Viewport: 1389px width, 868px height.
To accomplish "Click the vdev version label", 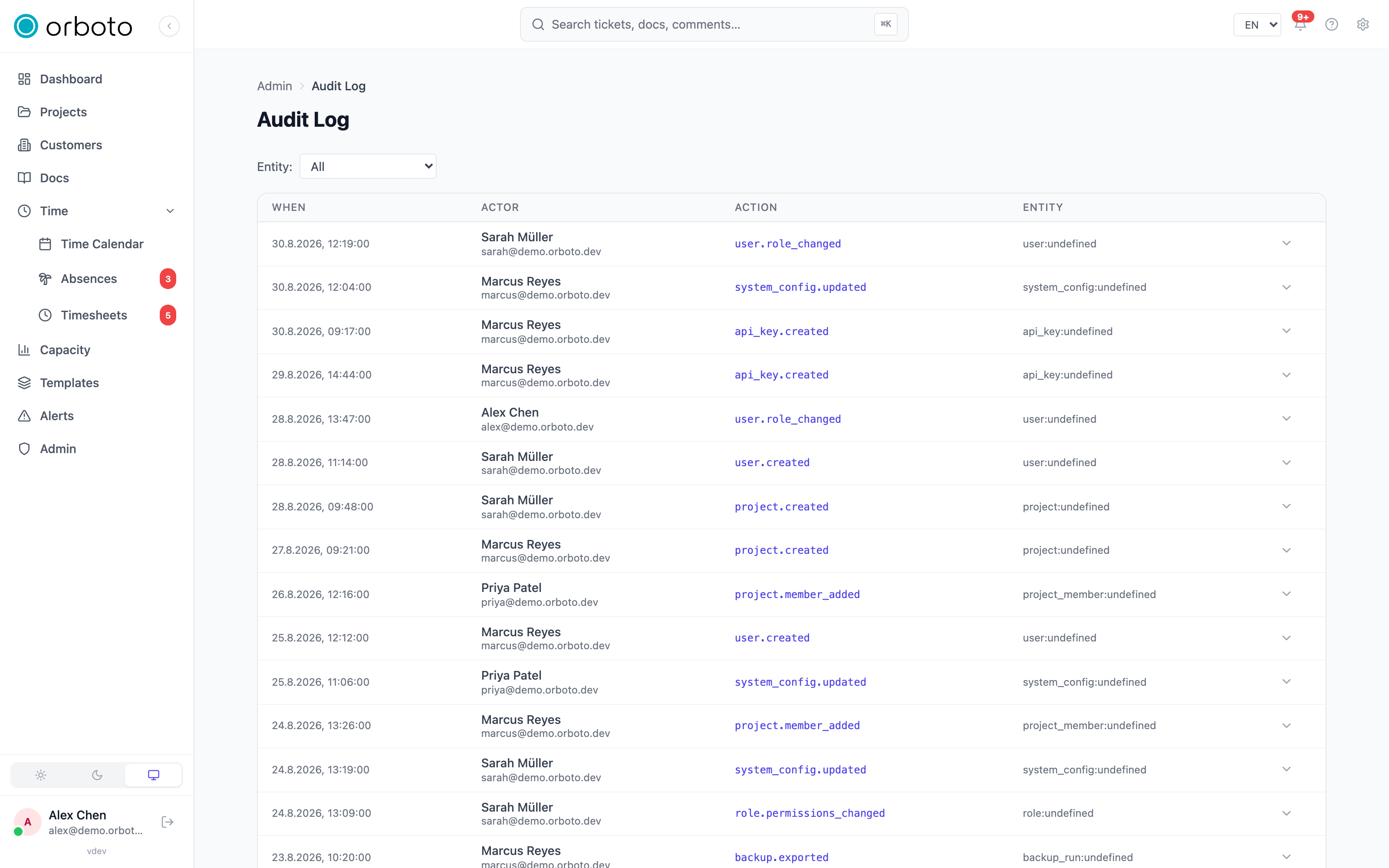I will 96,852.
